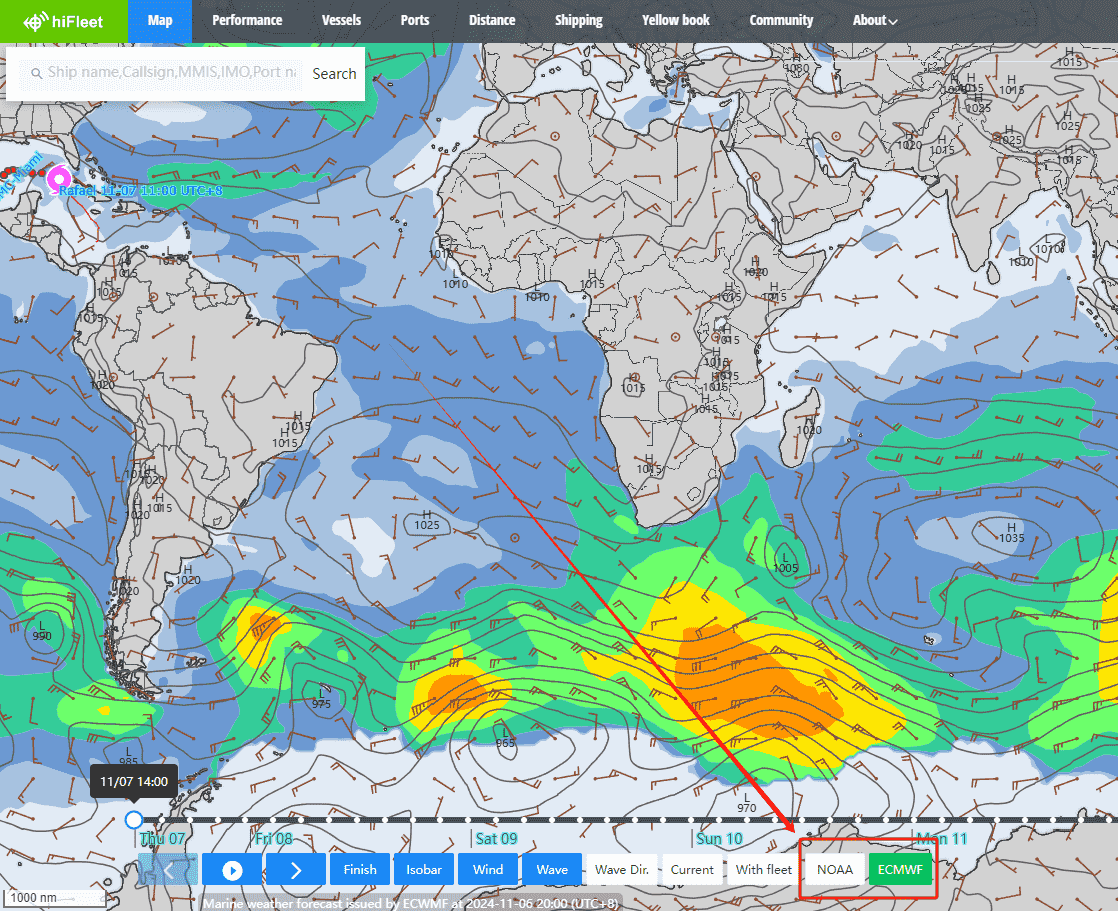The width and height of the screenshot is (1118, 911).
Task: Start the weather forecast animation playback
Action: point(232,870)
